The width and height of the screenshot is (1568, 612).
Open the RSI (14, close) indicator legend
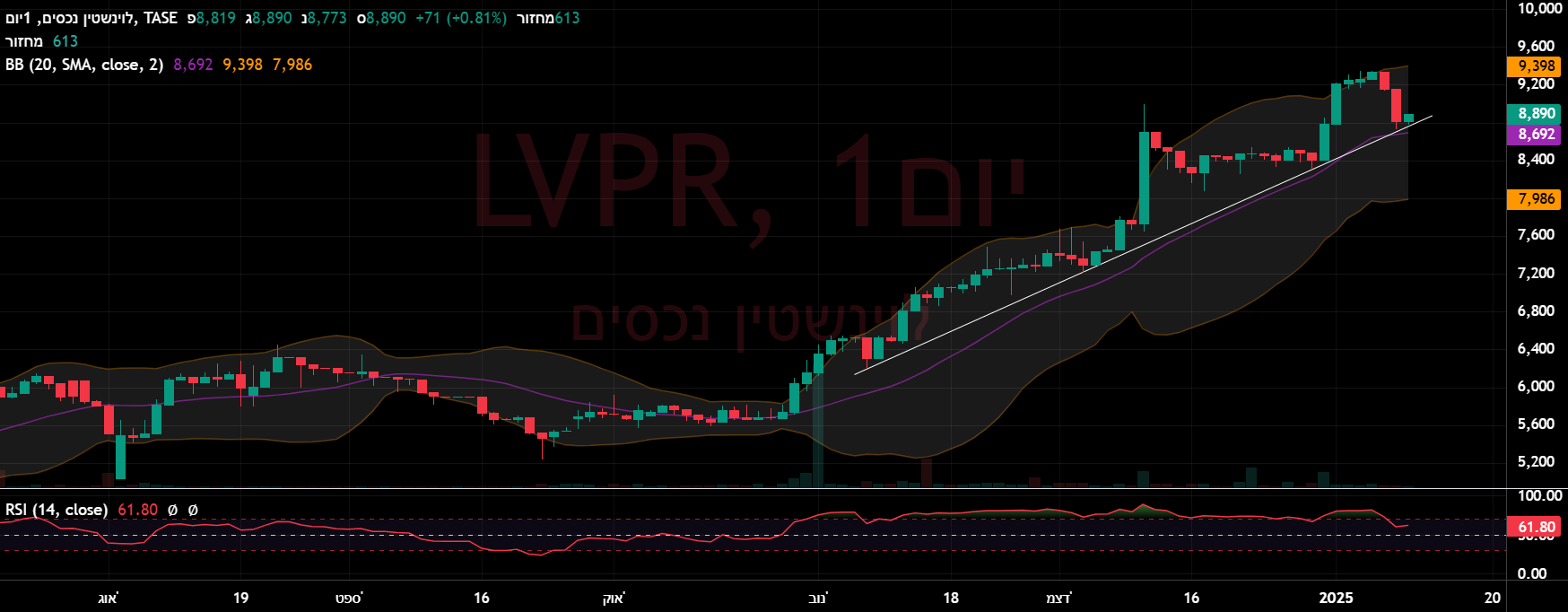point(57,510)
